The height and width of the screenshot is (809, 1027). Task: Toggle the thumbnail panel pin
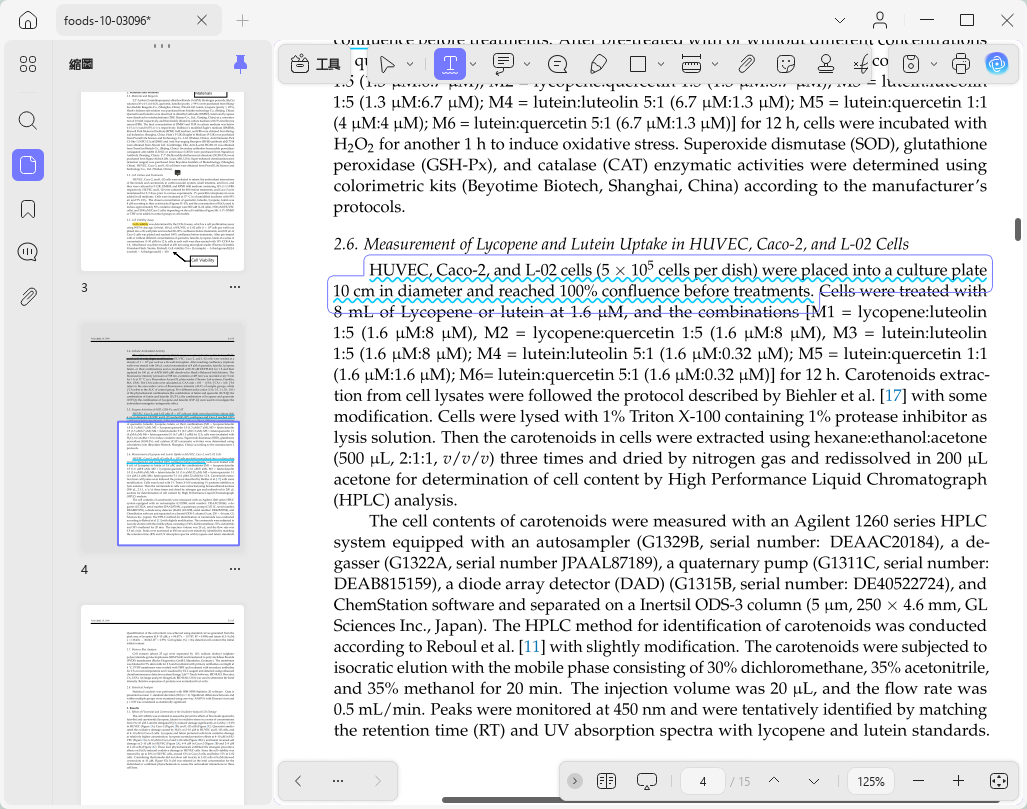tap(240, 64)
